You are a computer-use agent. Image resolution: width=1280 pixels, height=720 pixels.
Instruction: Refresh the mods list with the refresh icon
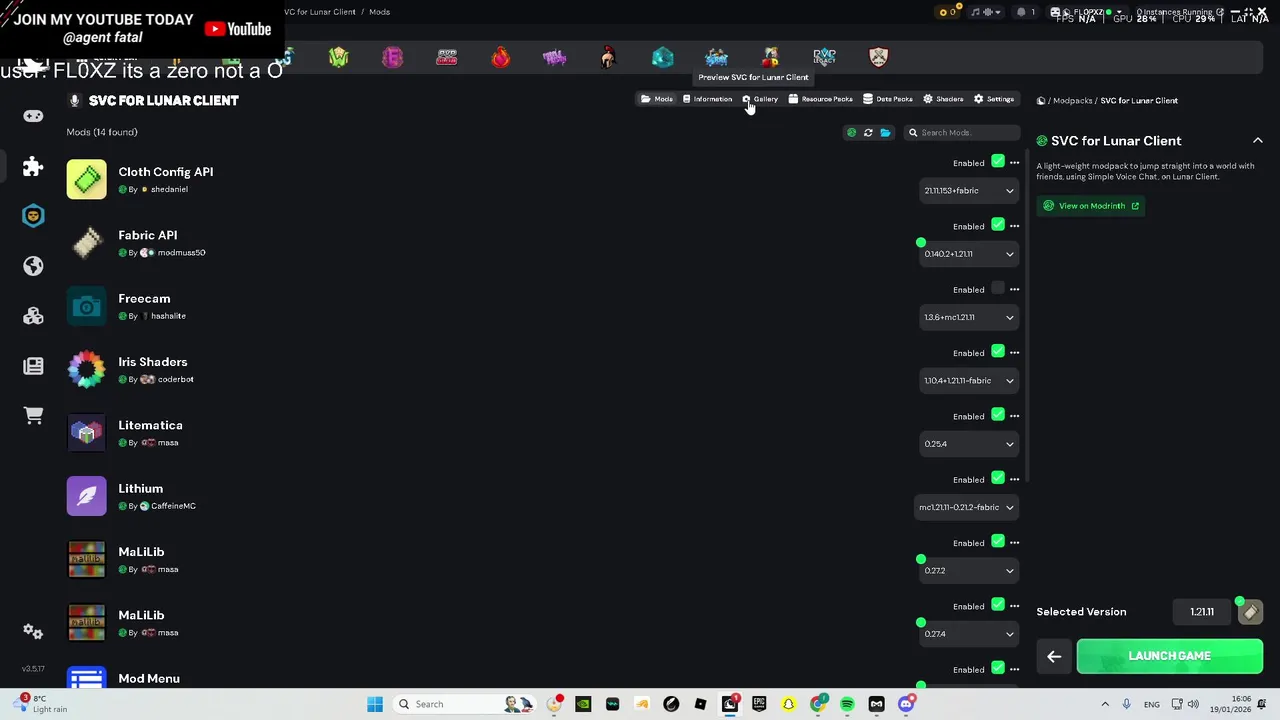point(868,132)
